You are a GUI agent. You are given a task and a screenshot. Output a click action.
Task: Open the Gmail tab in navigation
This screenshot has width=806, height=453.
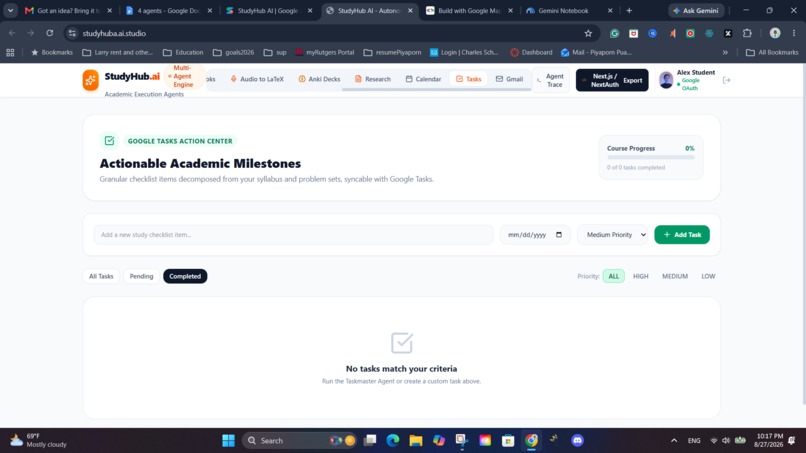[x=509, y=79]
